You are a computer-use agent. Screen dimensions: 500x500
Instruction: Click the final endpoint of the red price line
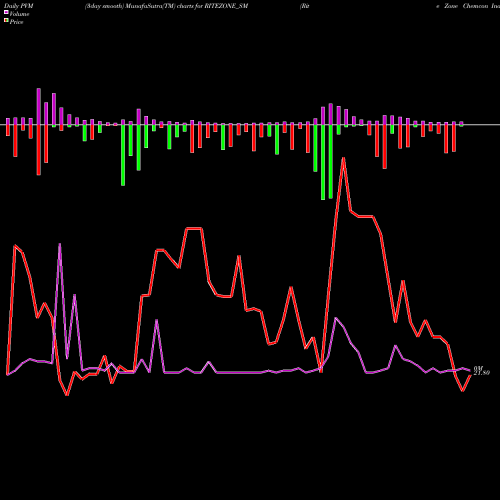click(470, 375)
